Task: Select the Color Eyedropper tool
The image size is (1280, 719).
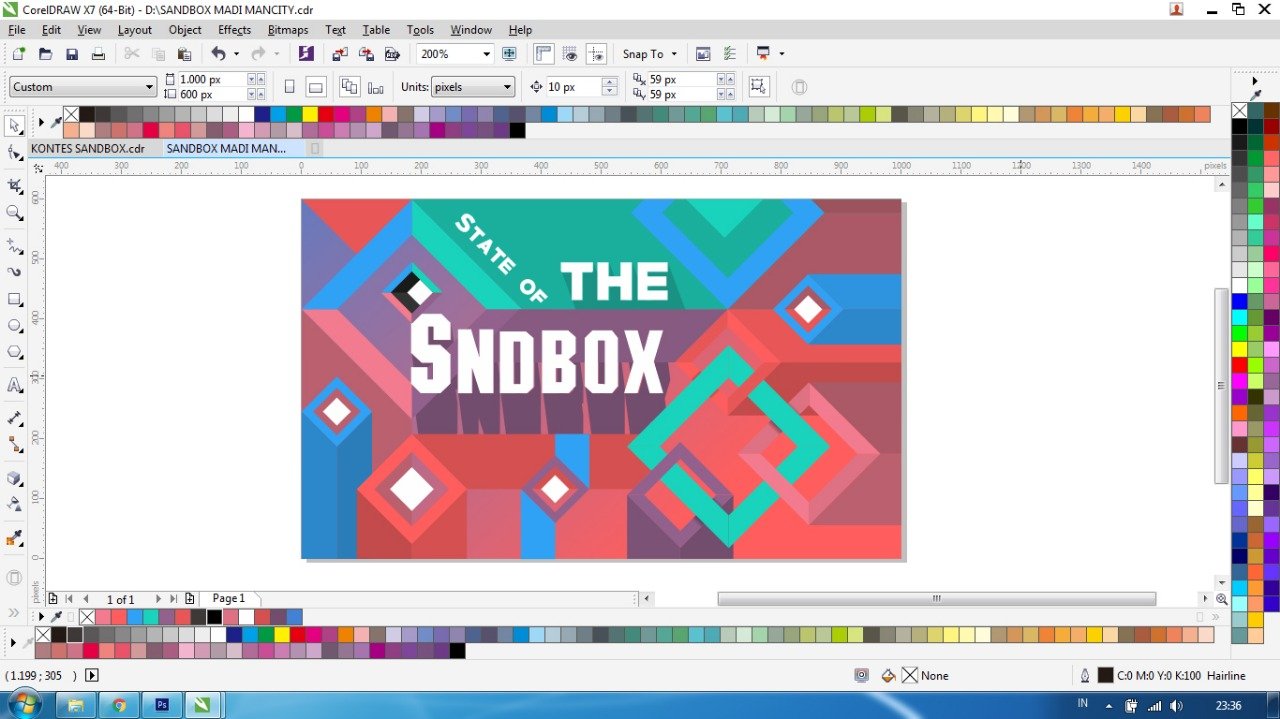Action: pyautogui.click(x=14, y=538)
